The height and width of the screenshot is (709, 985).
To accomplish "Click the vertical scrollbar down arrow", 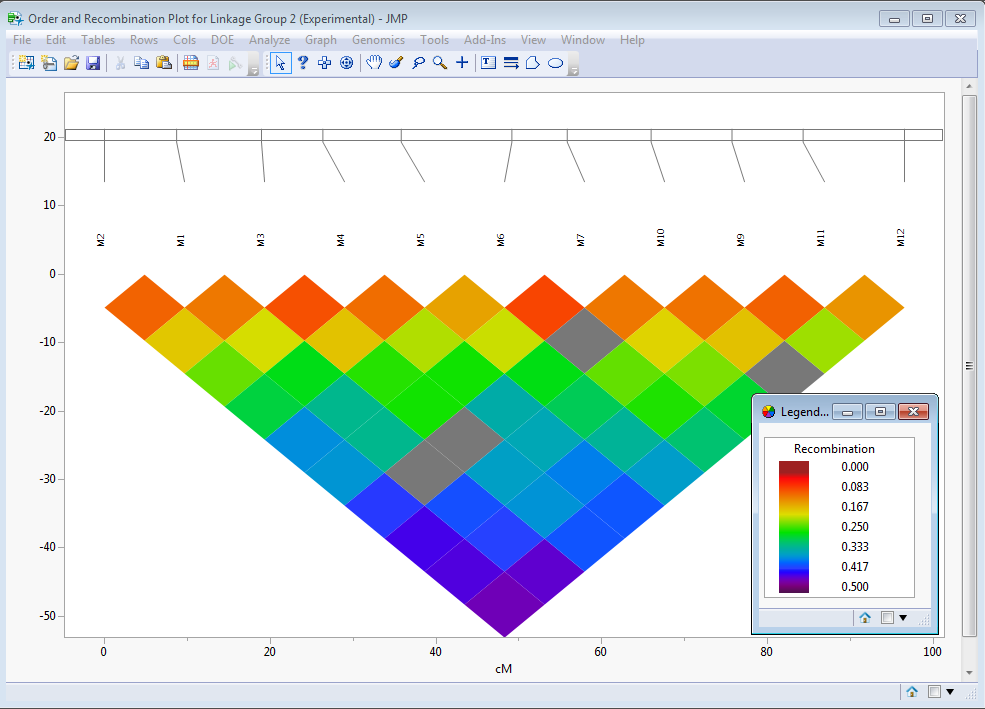I will point(969,673).
